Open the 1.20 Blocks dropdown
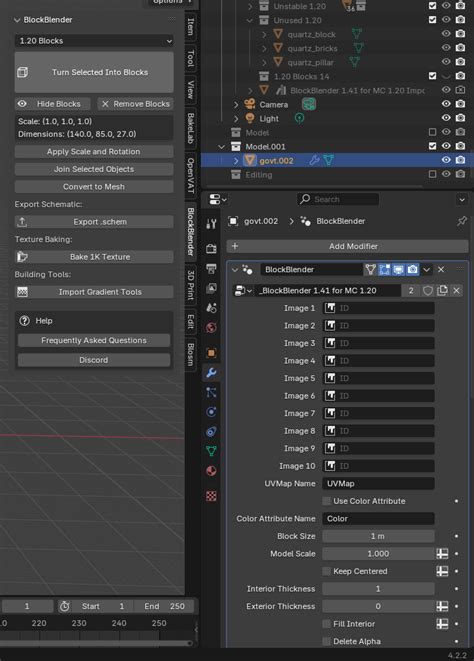The width and height of the screenshot is (474, 661). [94, 41]
